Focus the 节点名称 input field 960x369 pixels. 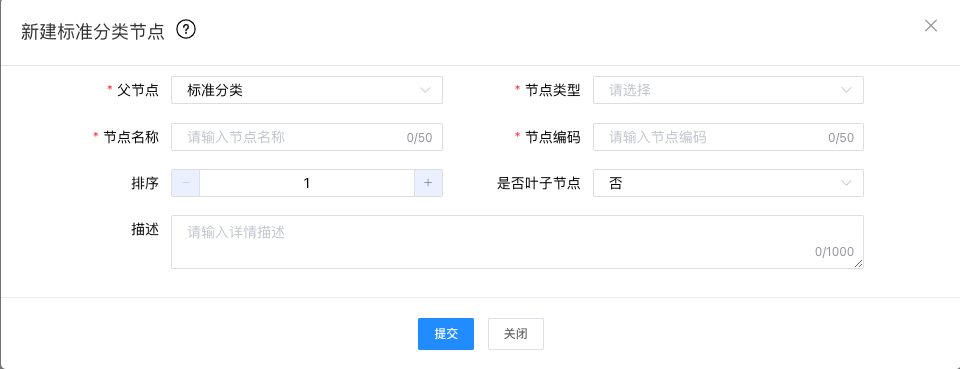tap(307, 137)
